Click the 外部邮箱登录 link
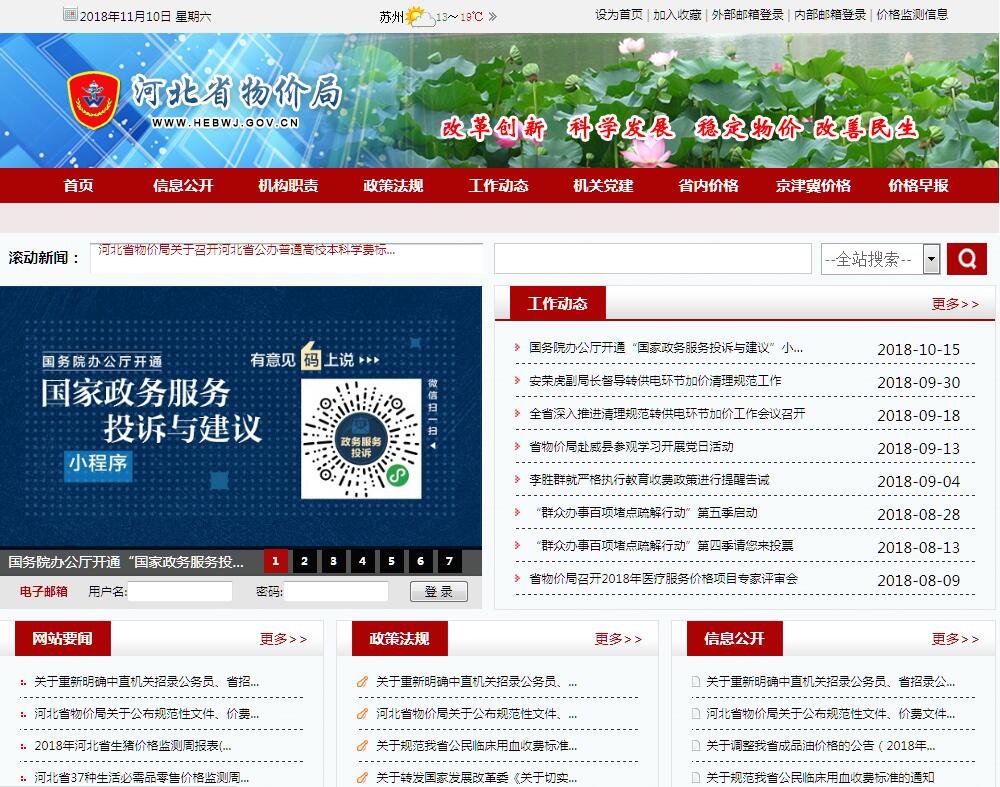Screen dimensions: 1000x787 [747, 15]
